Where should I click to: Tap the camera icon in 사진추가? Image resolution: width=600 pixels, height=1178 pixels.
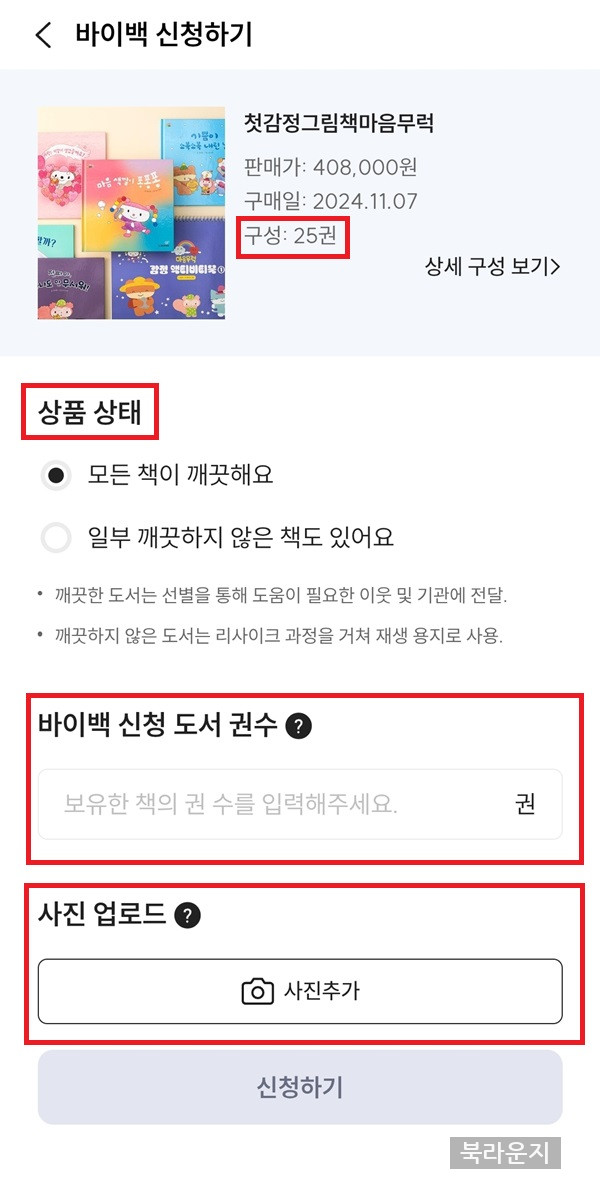pyautogui.click(x=258, y=992)
